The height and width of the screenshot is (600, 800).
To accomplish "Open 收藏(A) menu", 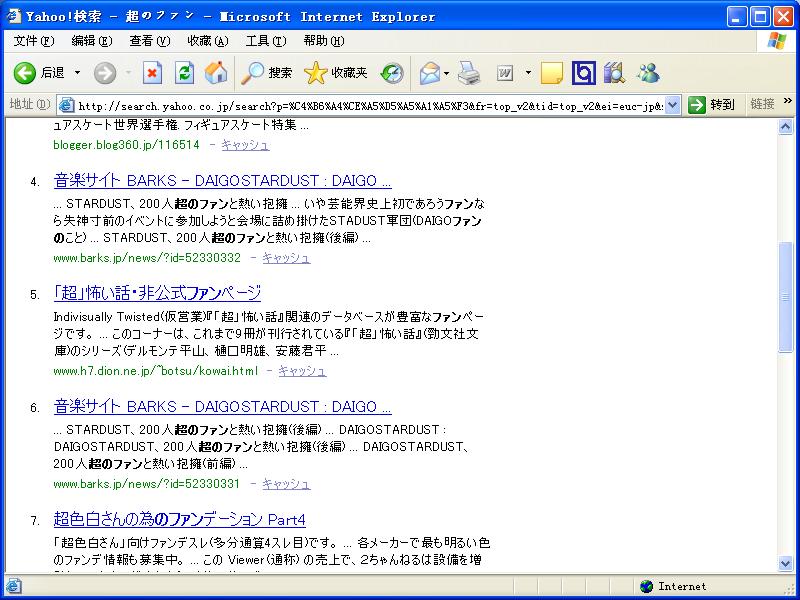I will (208, 41).
